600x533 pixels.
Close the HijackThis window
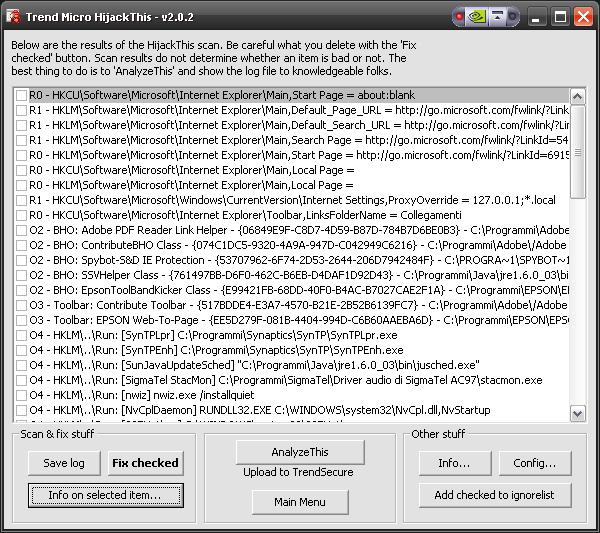tap(584, 17)
